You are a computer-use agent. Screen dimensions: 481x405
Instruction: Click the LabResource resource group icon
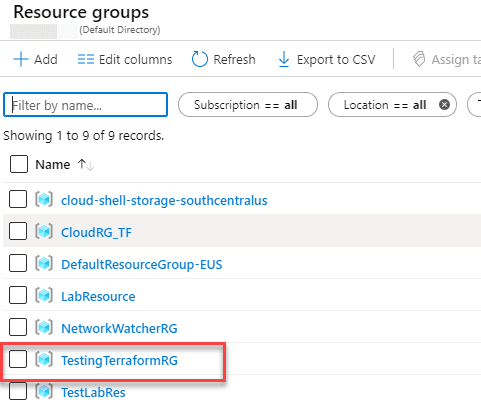pos(44,295)
